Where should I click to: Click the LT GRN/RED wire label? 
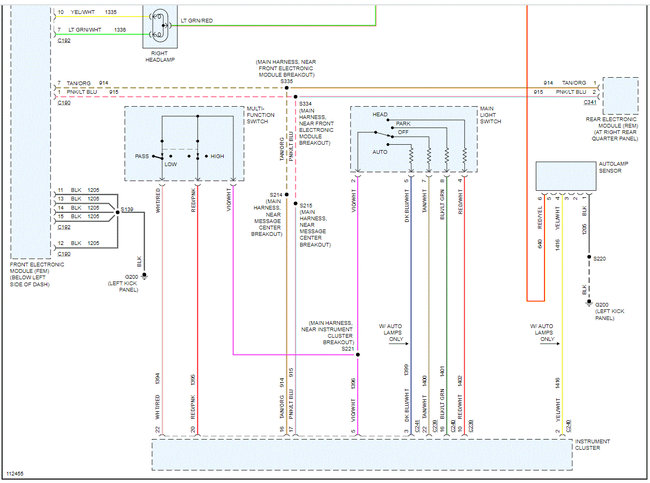coord(197,20)
